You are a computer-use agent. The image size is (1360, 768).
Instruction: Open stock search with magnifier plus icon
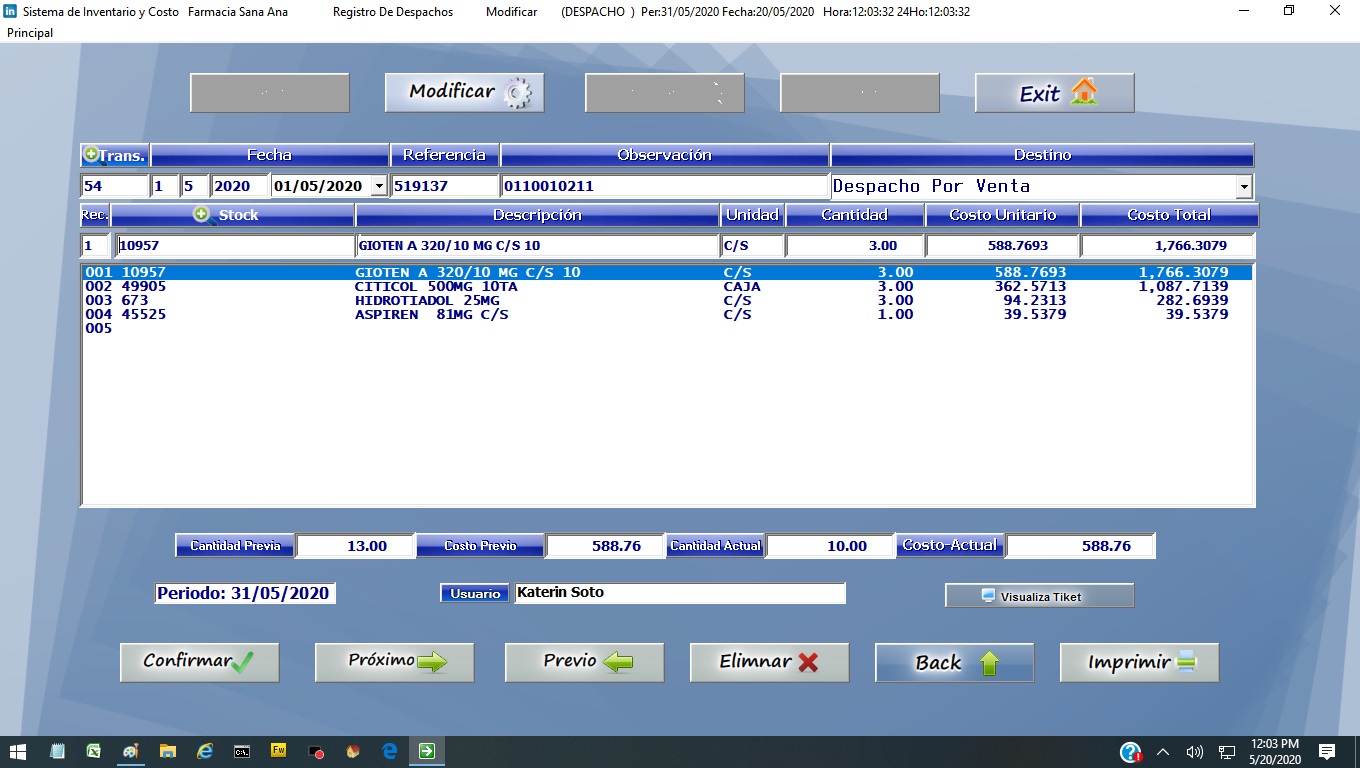[x=202, y=215]
